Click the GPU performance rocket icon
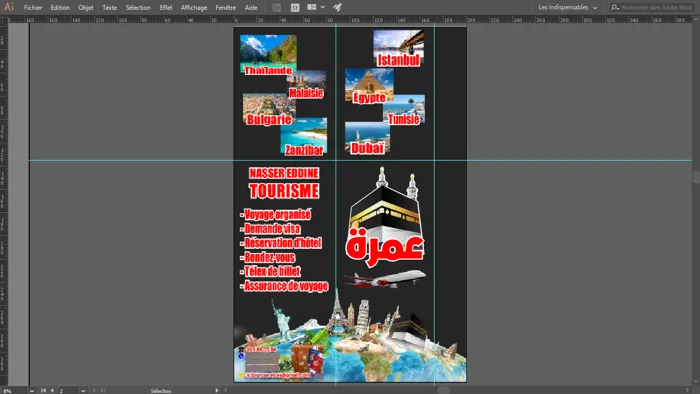The image size is (700, 394). pos(337,7)
